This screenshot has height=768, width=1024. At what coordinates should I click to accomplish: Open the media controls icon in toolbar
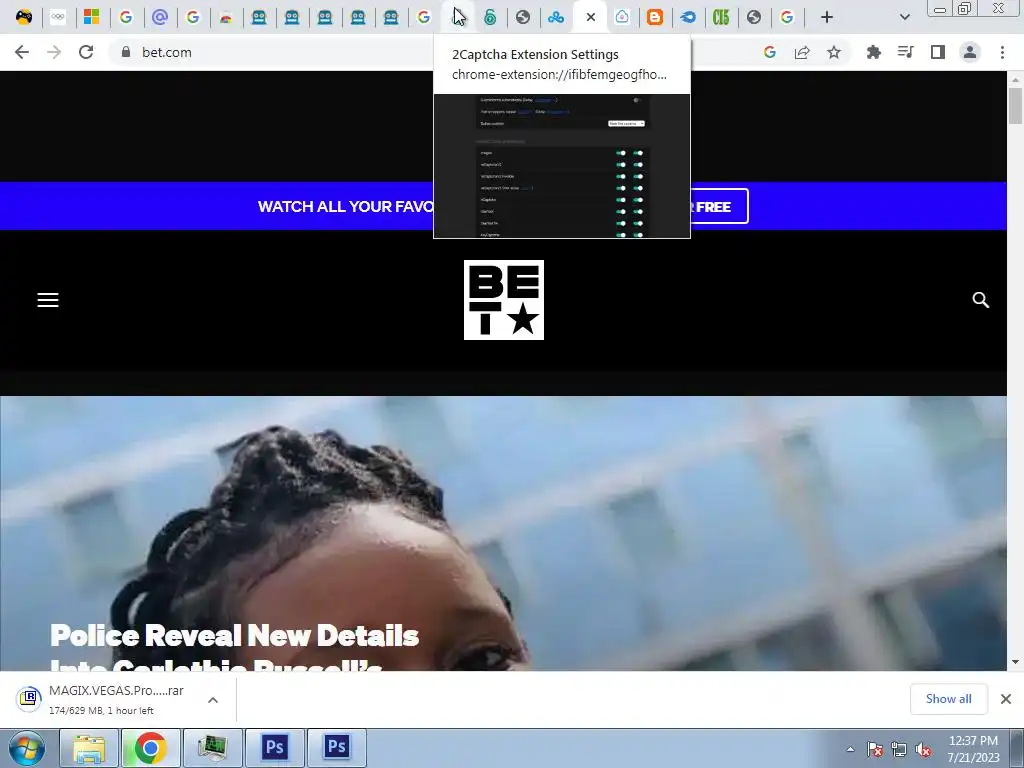pos(905,52)
